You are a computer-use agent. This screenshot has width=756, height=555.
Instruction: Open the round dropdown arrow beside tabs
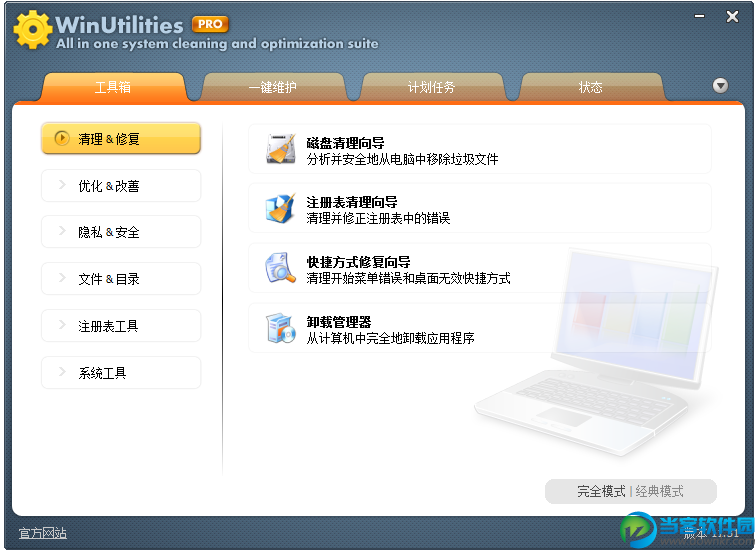coord(720,86)
